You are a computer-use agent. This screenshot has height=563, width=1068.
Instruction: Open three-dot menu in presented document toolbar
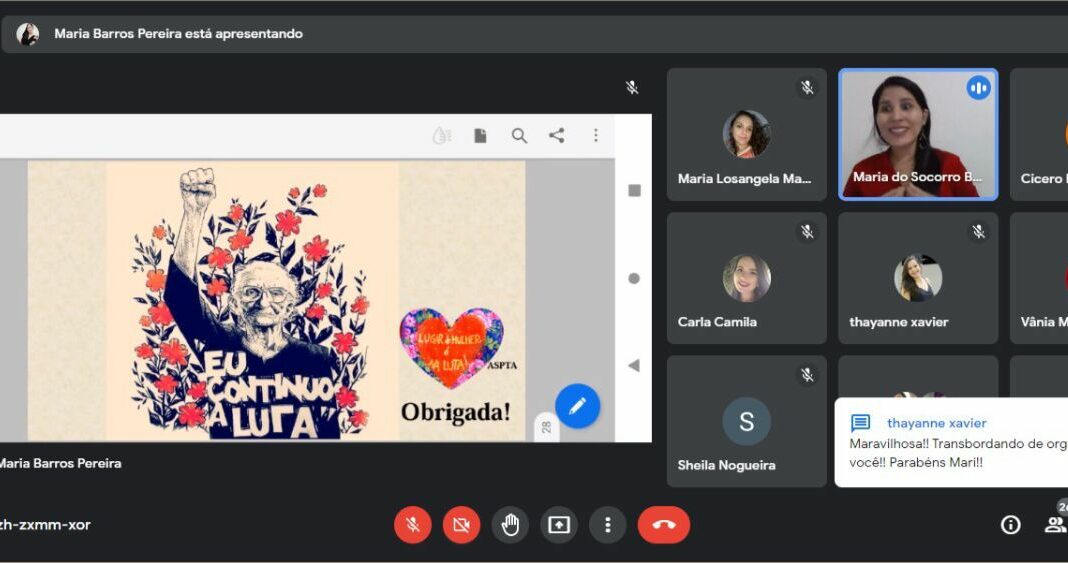[595, 135]
